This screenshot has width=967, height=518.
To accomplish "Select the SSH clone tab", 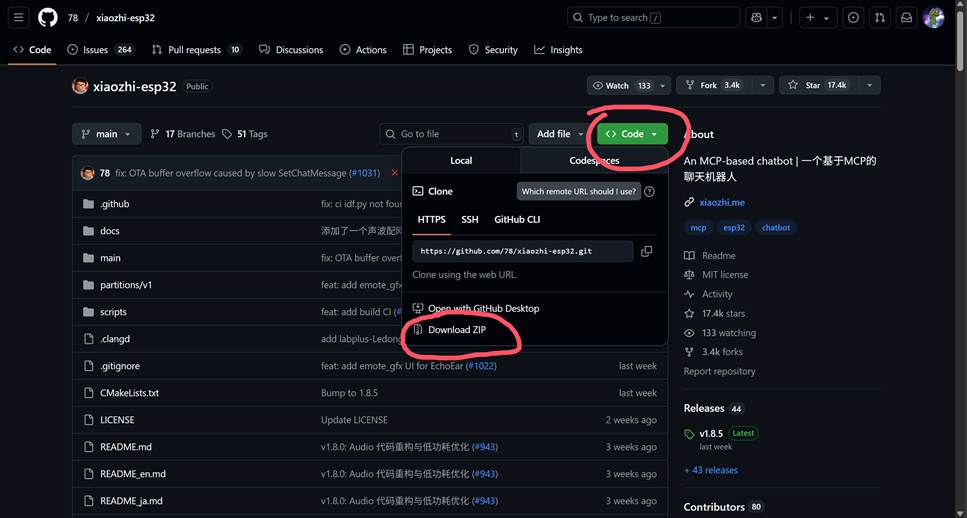I will [469, 219].
